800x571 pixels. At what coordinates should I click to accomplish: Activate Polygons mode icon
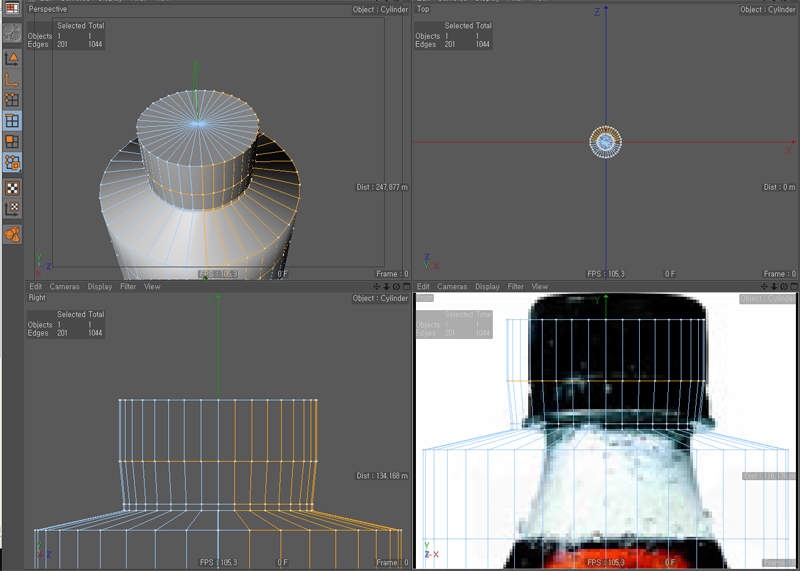click(12, 142)
